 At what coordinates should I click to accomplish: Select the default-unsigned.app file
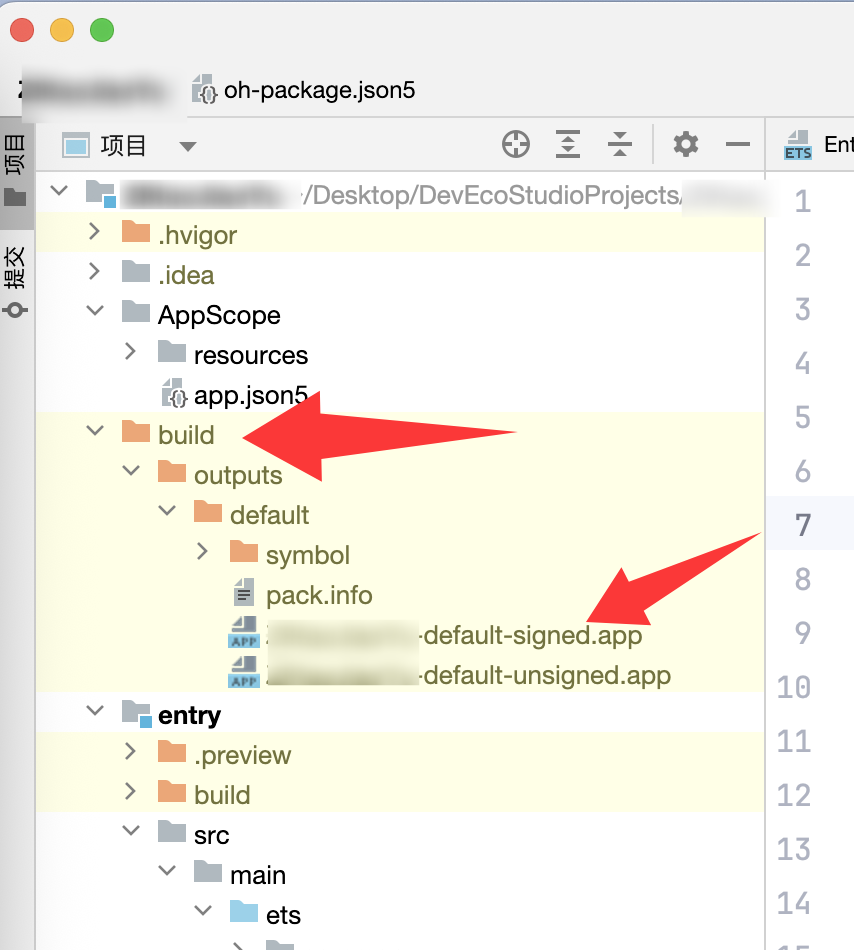coord(546,675)
